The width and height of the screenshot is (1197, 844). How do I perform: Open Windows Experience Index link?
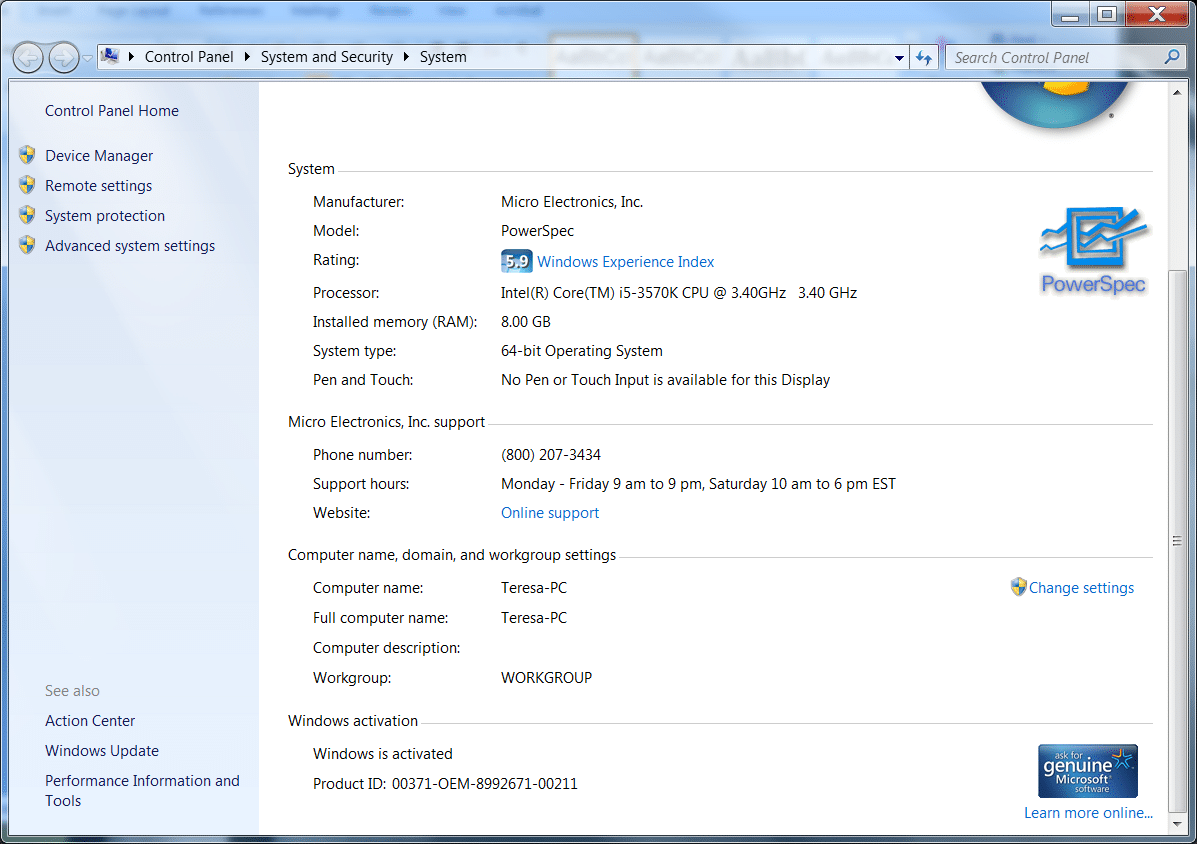pyautogui.click(x=625, y=262)
